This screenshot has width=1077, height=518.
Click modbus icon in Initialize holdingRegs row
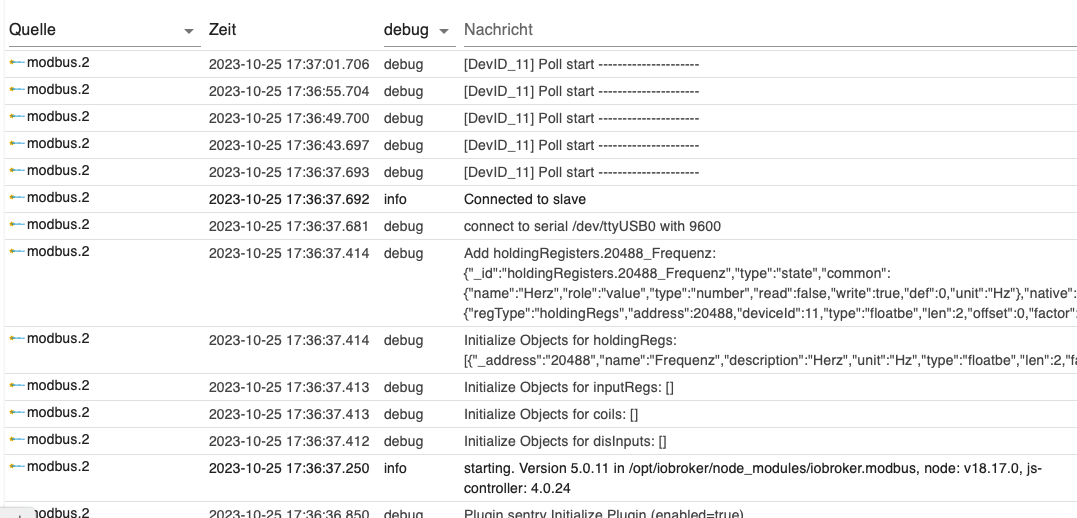click(17, 339)
